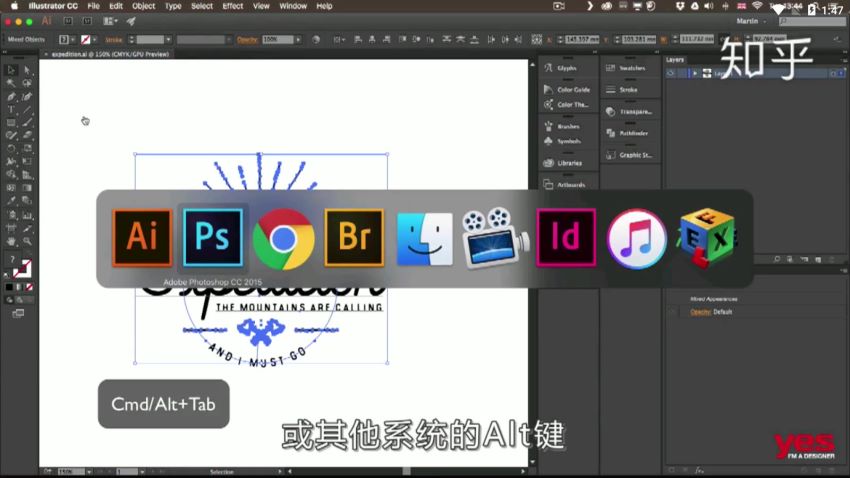Select the Lasso tool
The width and height of the screenshot is (850, 478).
click(27, 83)
